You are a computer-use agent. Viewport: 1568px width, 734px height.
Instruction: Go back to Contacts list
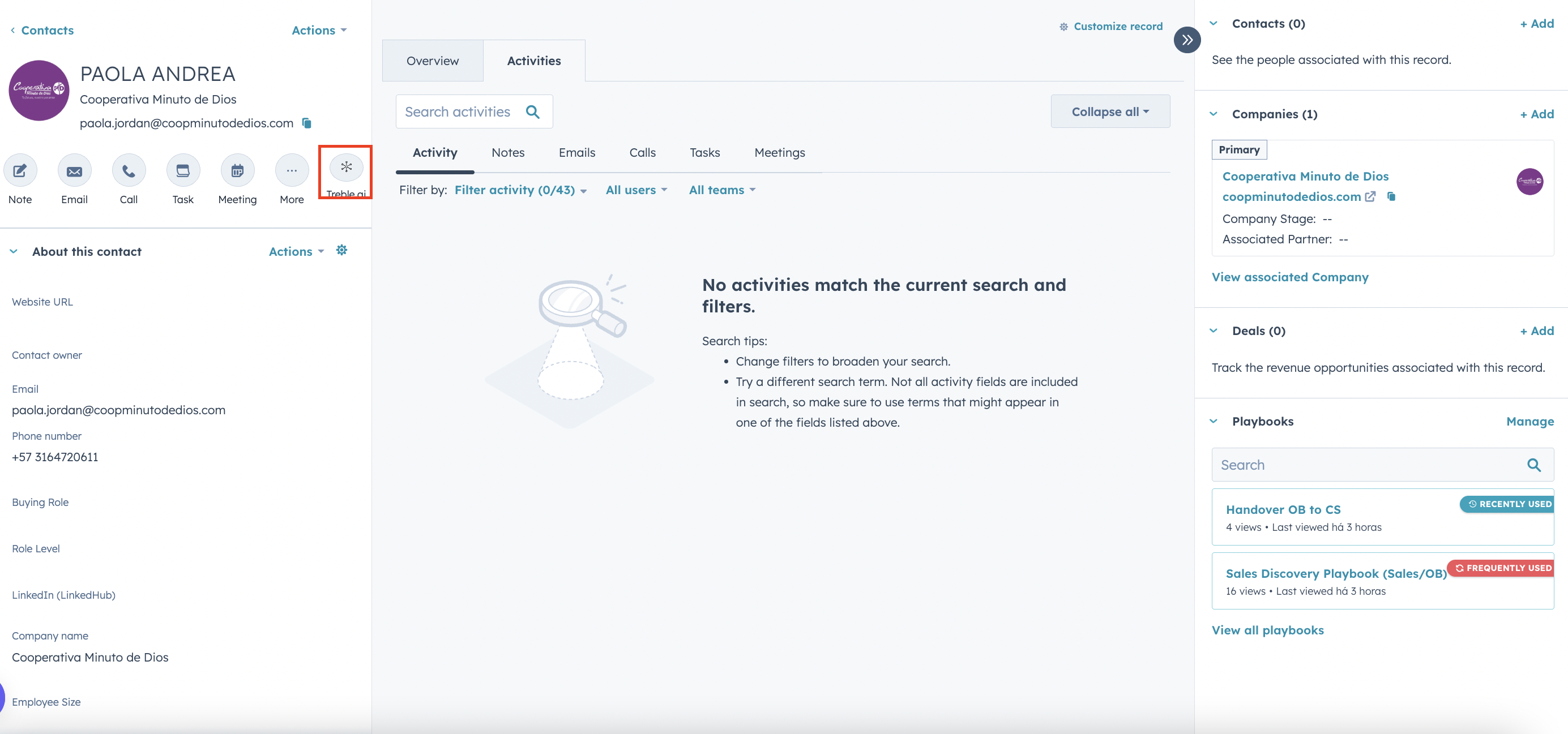click(x=42, y=31)
